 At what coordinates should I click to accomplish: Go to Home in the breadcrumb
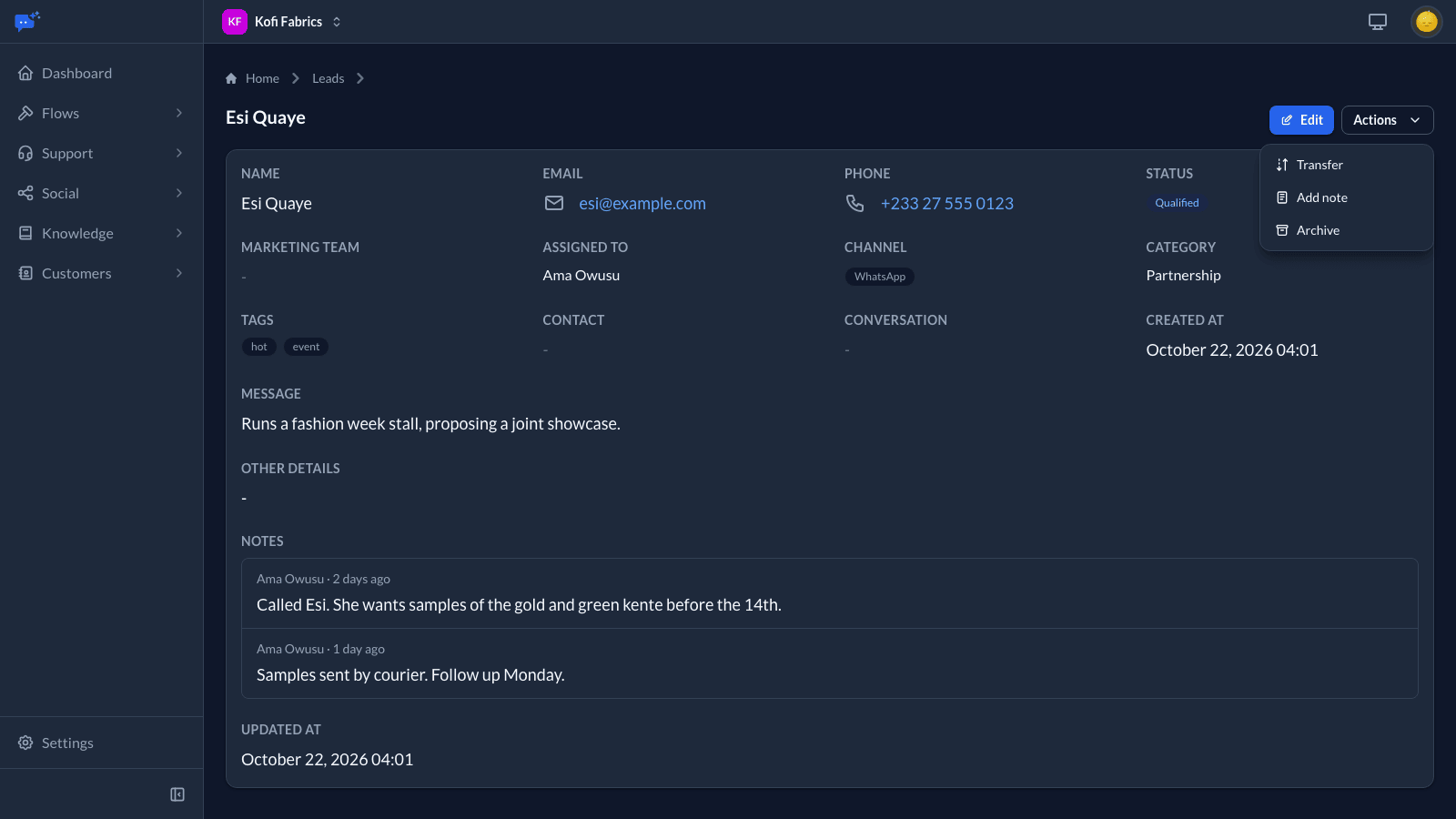pos(262,78)
